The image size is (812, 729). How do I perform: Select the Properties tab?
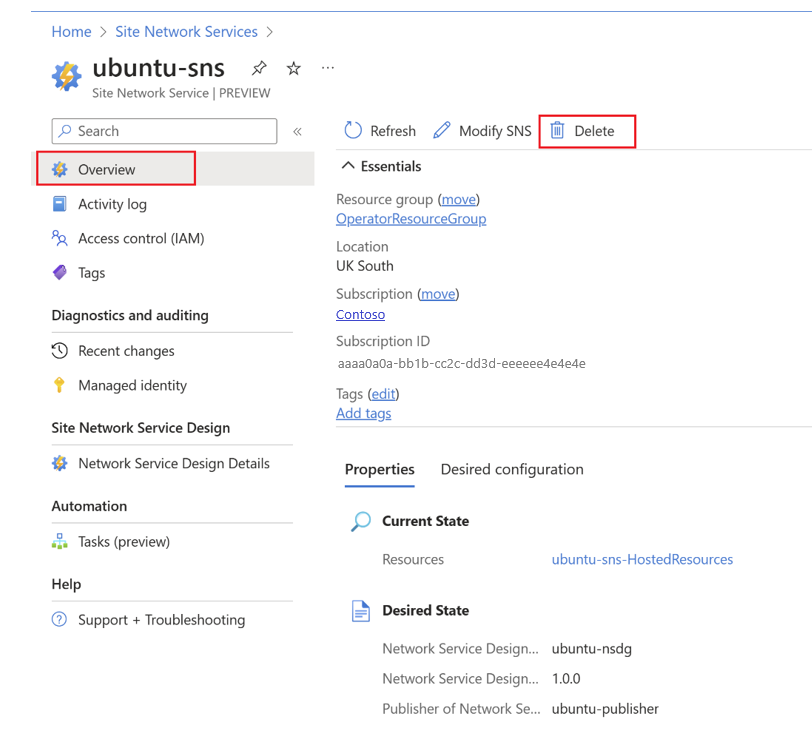(x=379, y=469)
